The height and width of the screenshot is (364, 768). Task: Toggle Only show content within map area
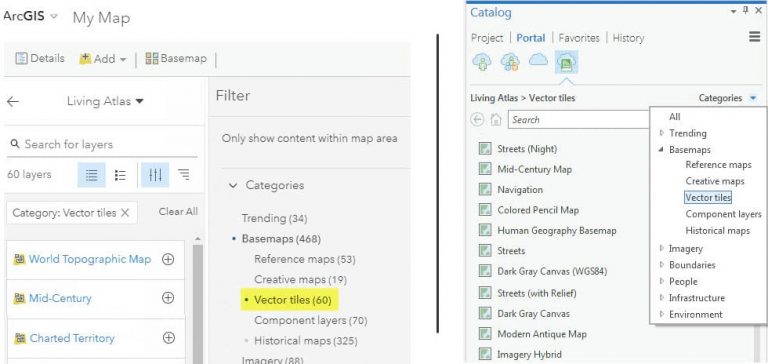click(310, 139)
